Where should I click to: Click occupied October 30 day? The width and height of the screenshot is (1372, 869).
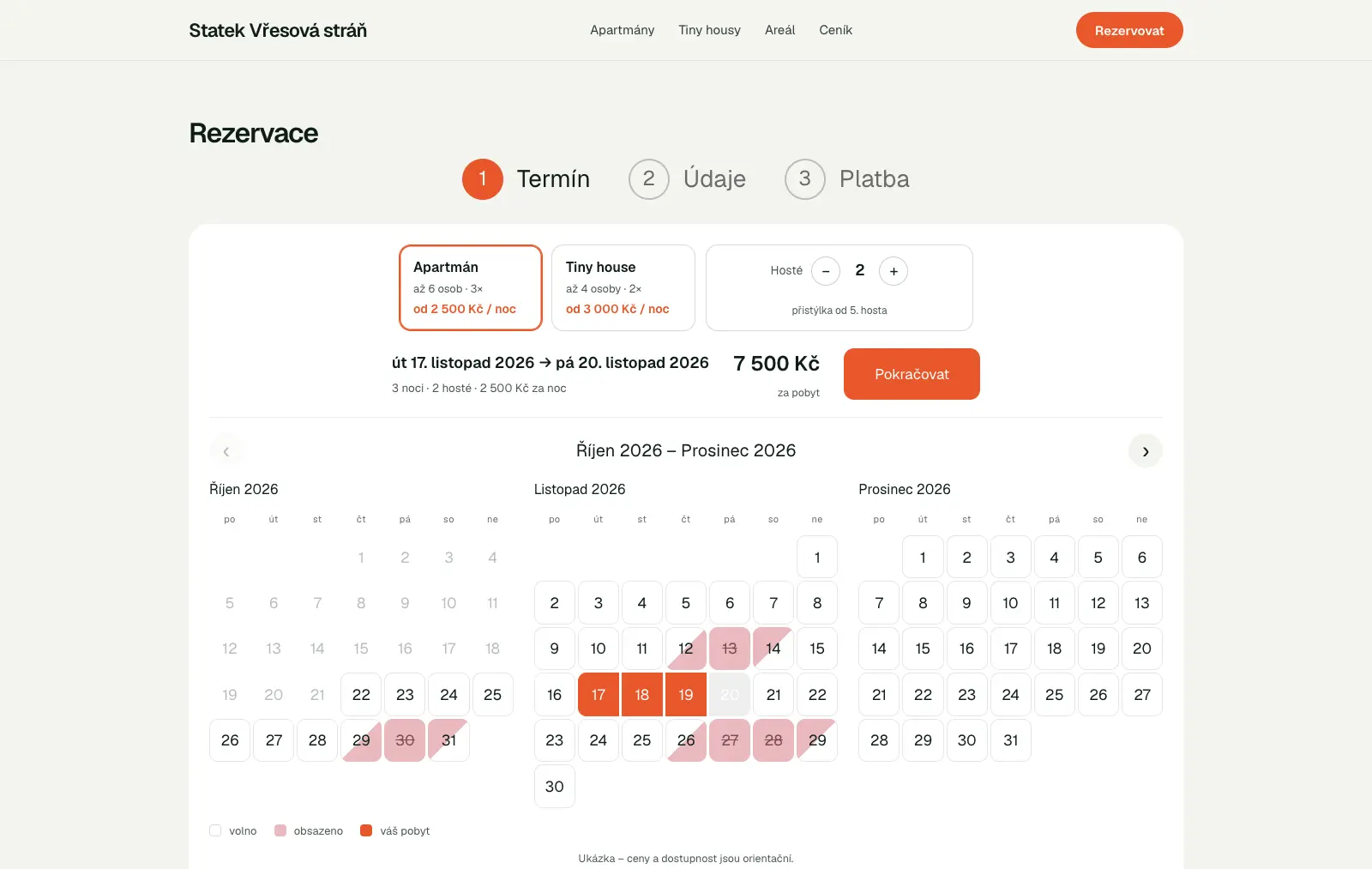pyautogui.click(x=405, y=740)
